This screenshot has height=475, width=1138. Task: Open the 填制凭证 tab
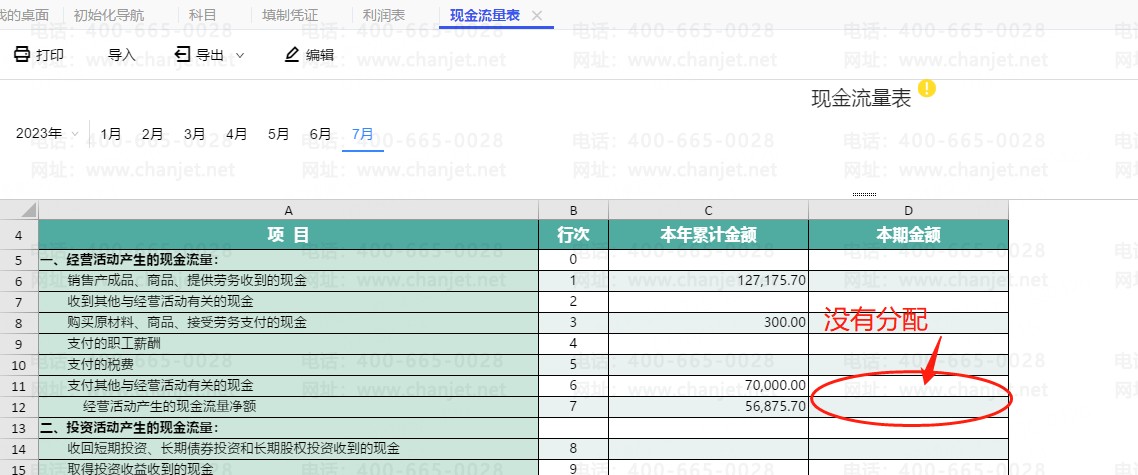point(289,16)
